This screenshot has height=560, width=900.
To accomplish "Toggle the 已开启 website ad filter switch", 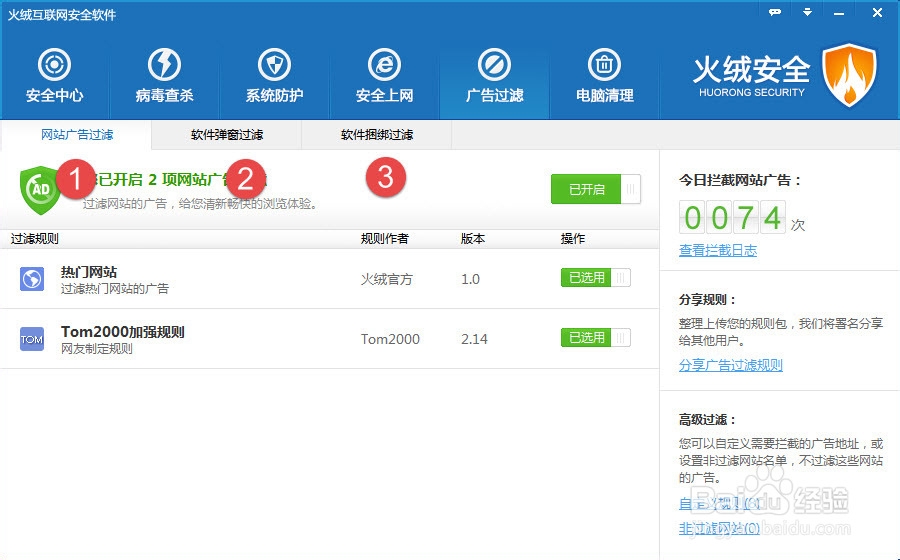I will (596, 189).
